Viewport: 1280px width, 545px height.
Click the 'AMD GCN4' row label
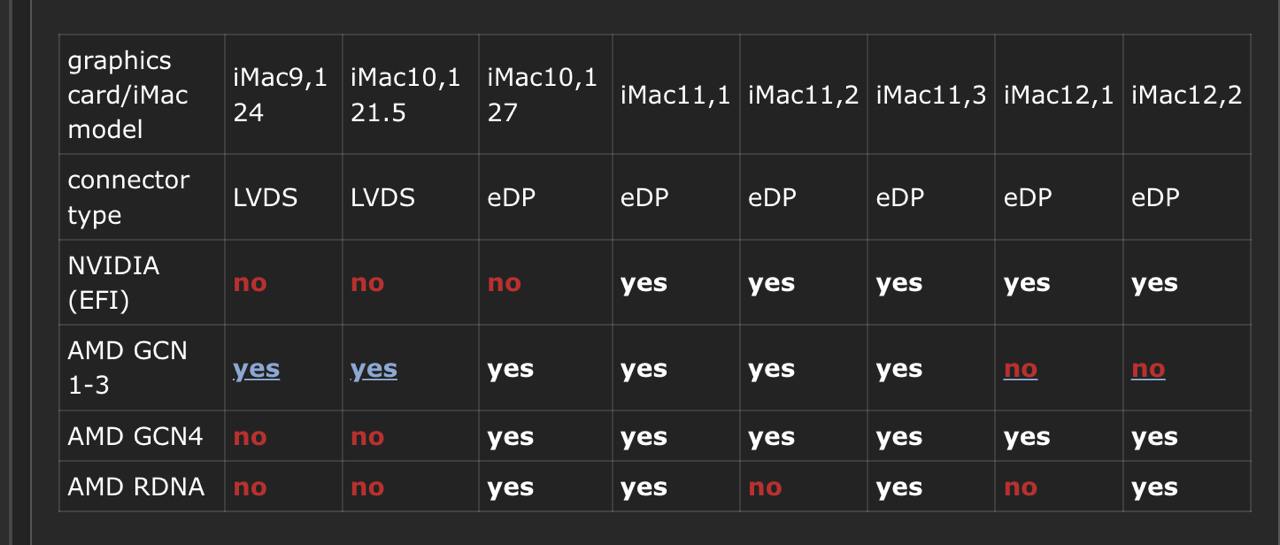(x=141, y=436)
